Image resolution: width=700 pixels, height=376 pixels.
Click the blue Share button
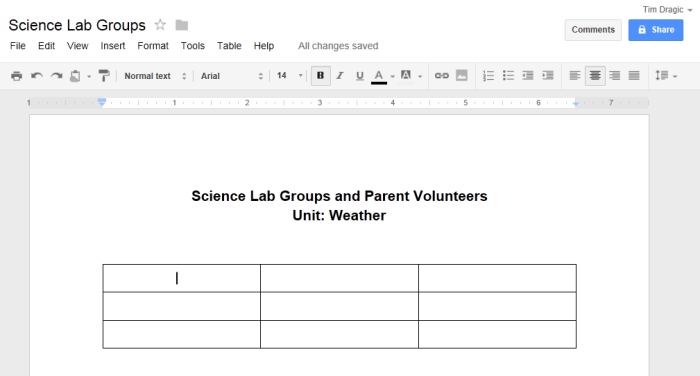pyautogui.click(x=656, y=30)
